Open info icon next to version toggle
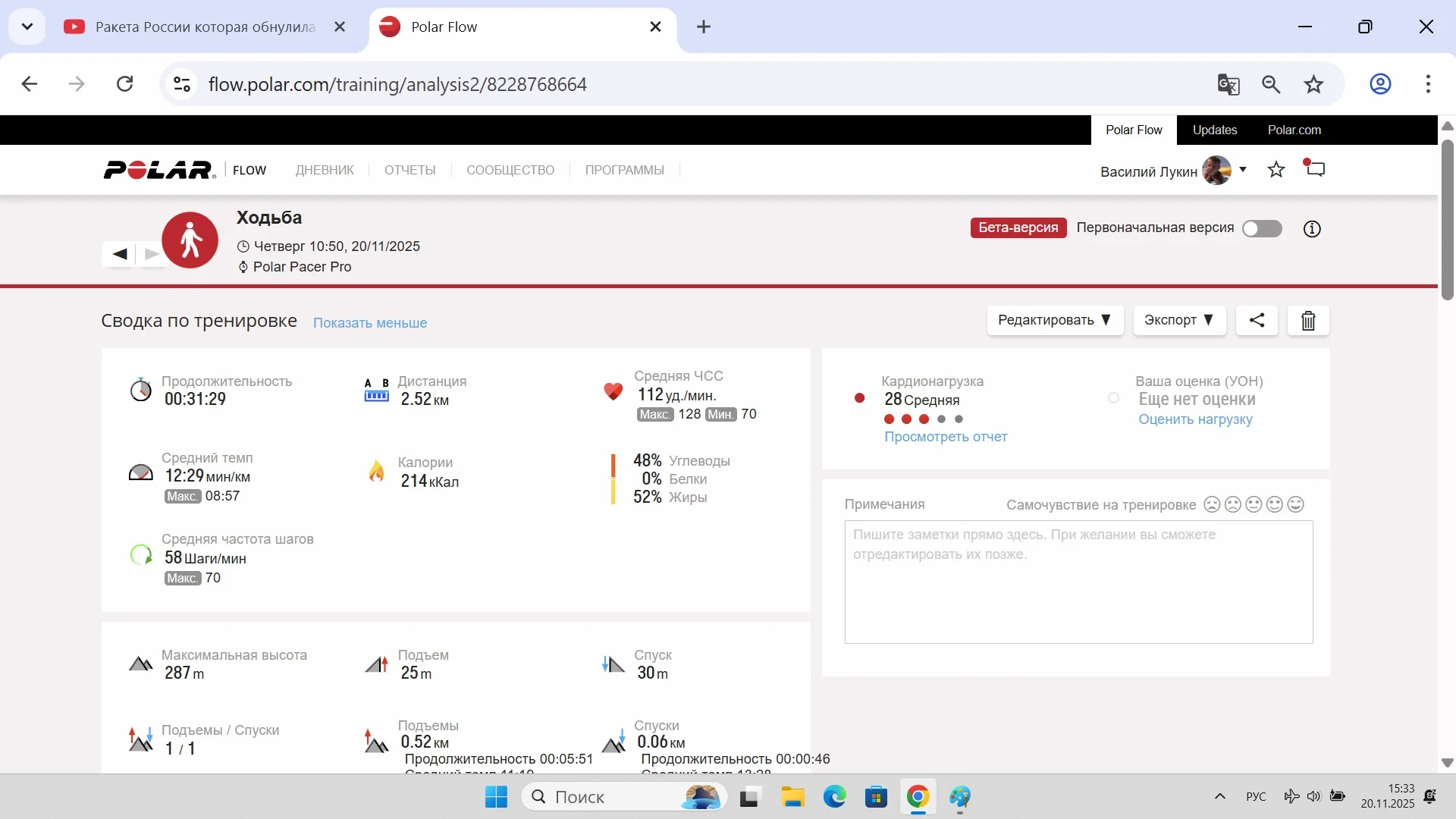 [1312, 228]
